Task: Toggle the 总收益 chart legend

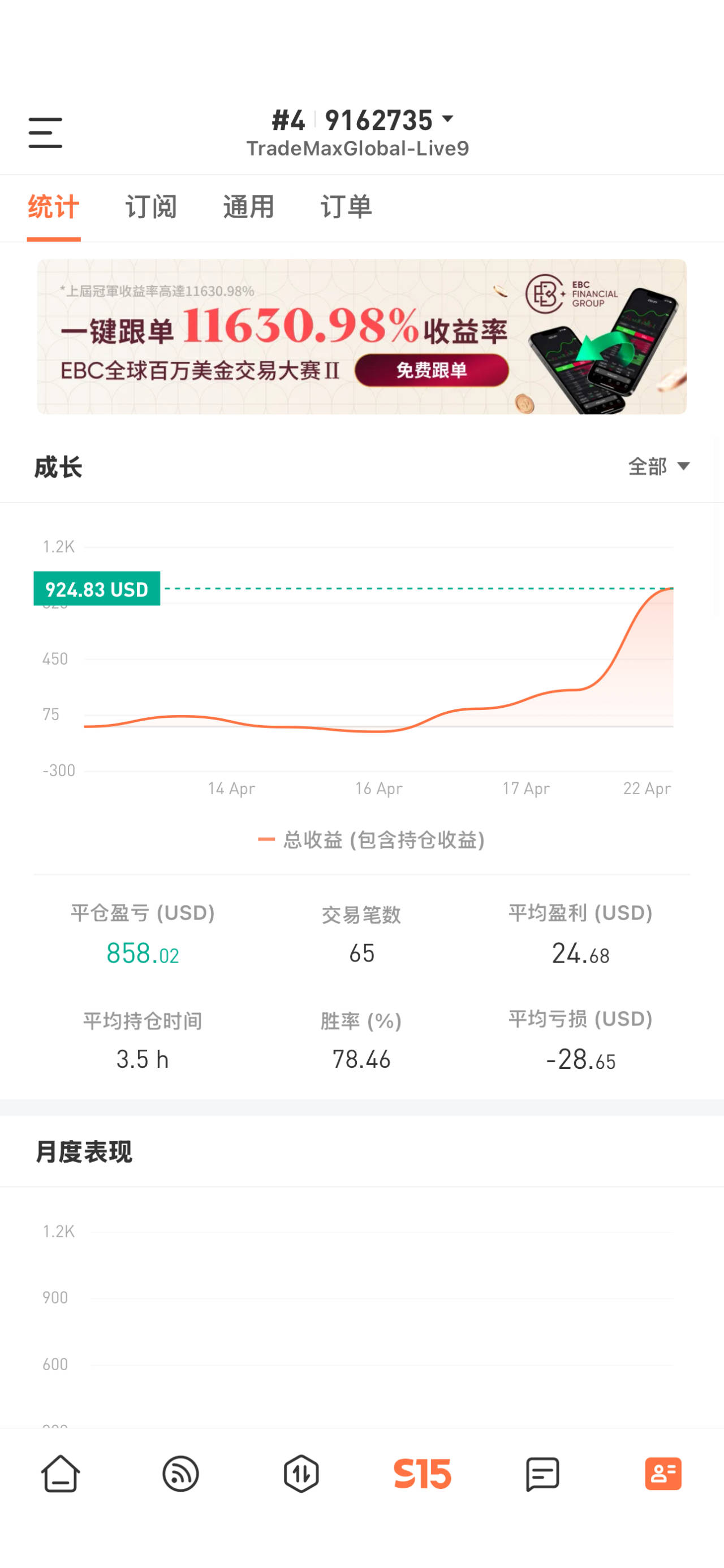Action: point(372,840)
